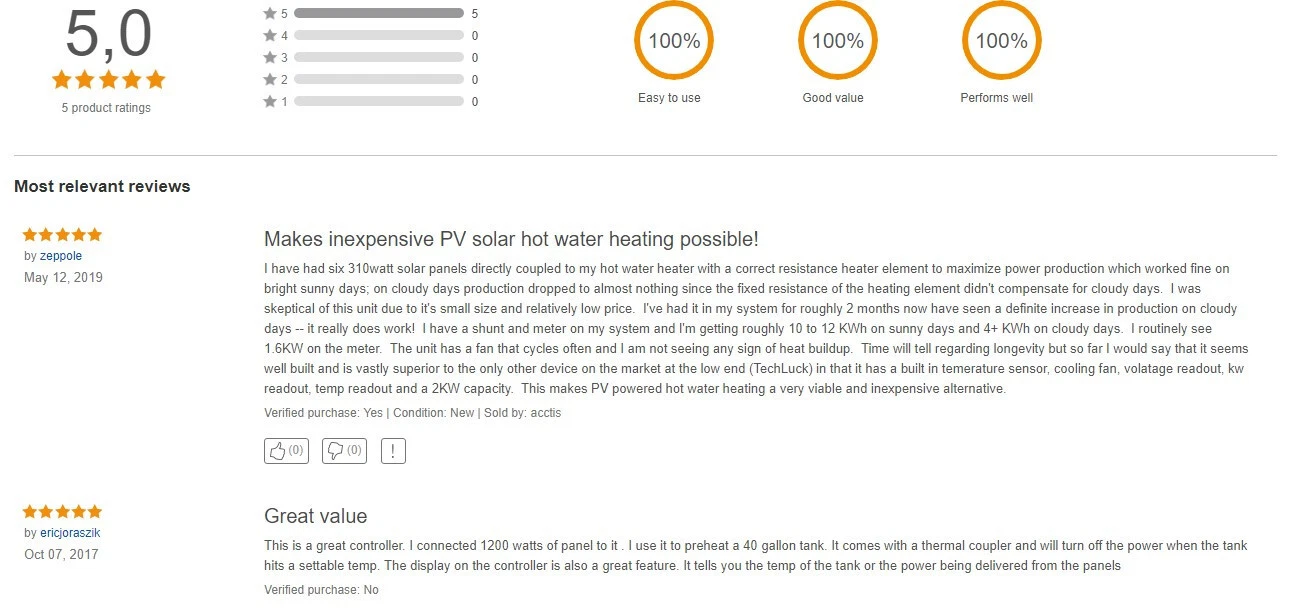Click the Most relevant reviews heading

(102, 186)
